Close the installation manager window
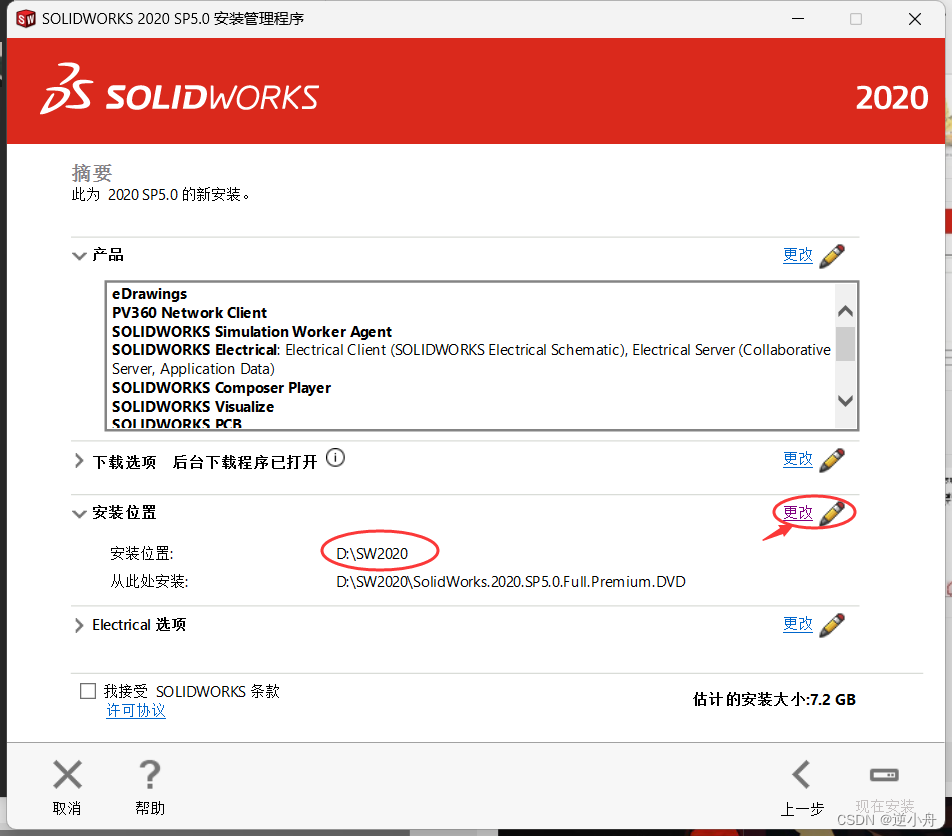 point(915,19)
